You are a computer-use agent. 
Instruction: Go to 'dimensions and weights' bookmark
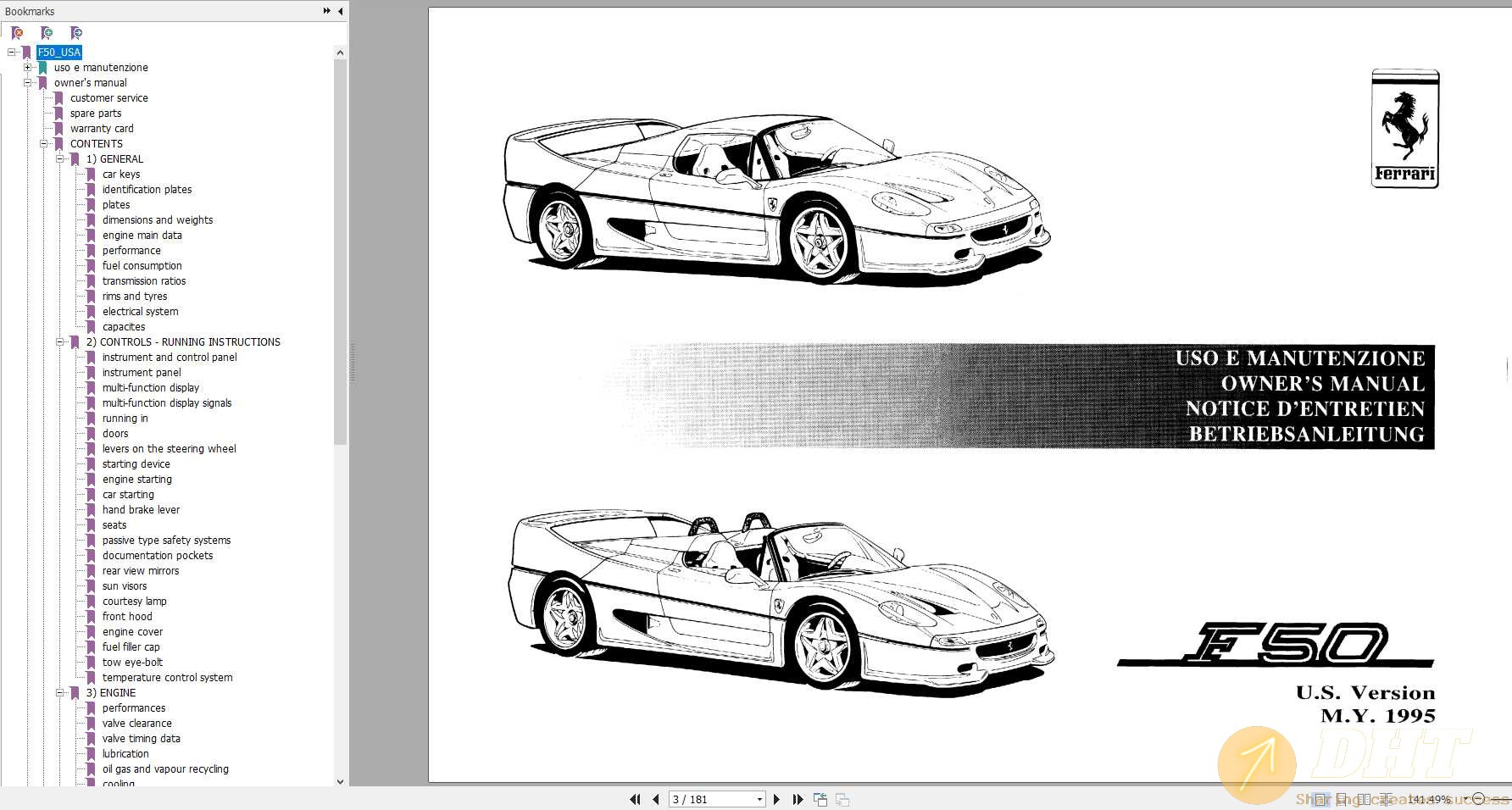point(158,220)
